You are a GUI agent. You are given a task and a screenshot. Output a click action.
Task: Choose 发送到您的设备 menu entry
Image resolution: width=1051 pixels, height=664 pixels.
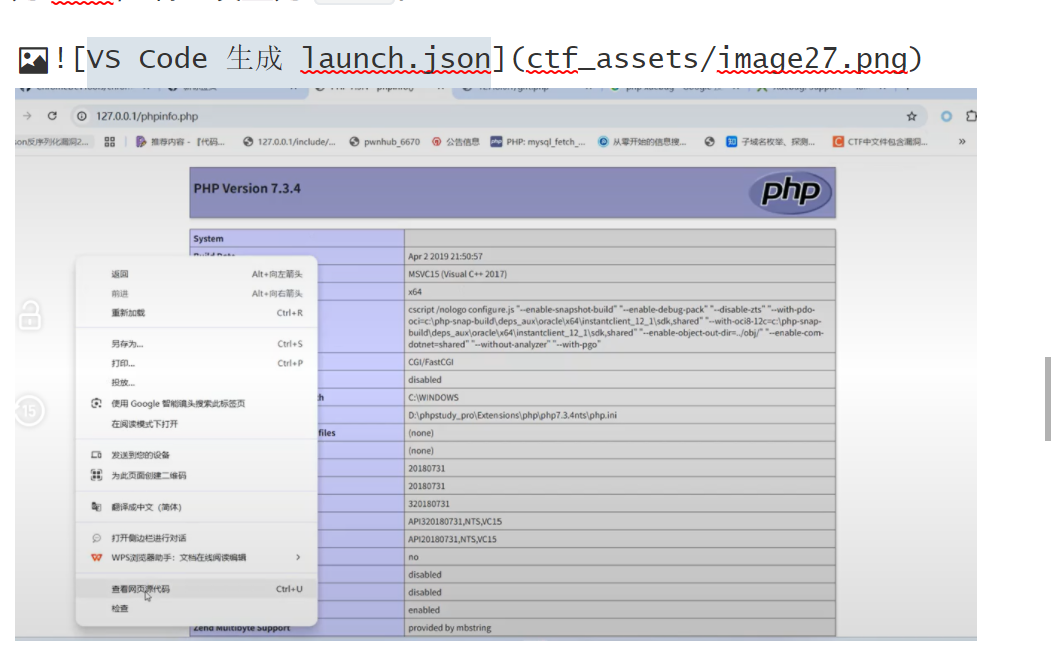(x=196, y=455)
